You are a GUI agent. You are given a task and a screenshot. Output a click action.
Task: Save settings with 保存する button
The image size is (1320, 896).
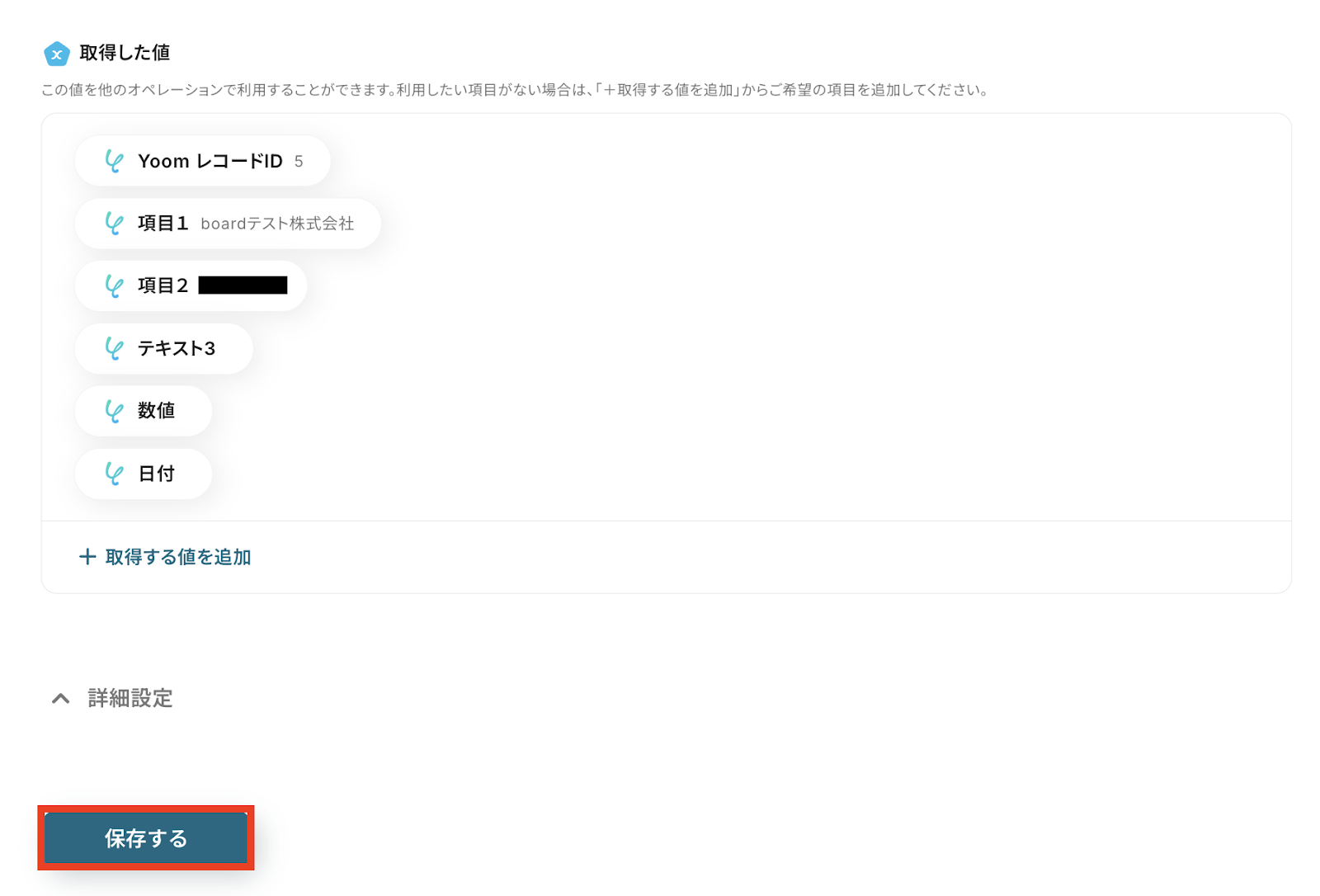[x=146, y=838]
